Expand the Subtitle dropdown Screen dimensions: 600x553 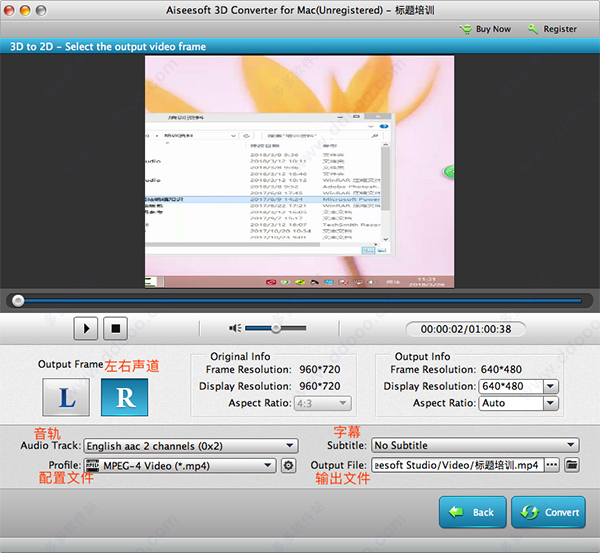475,445
